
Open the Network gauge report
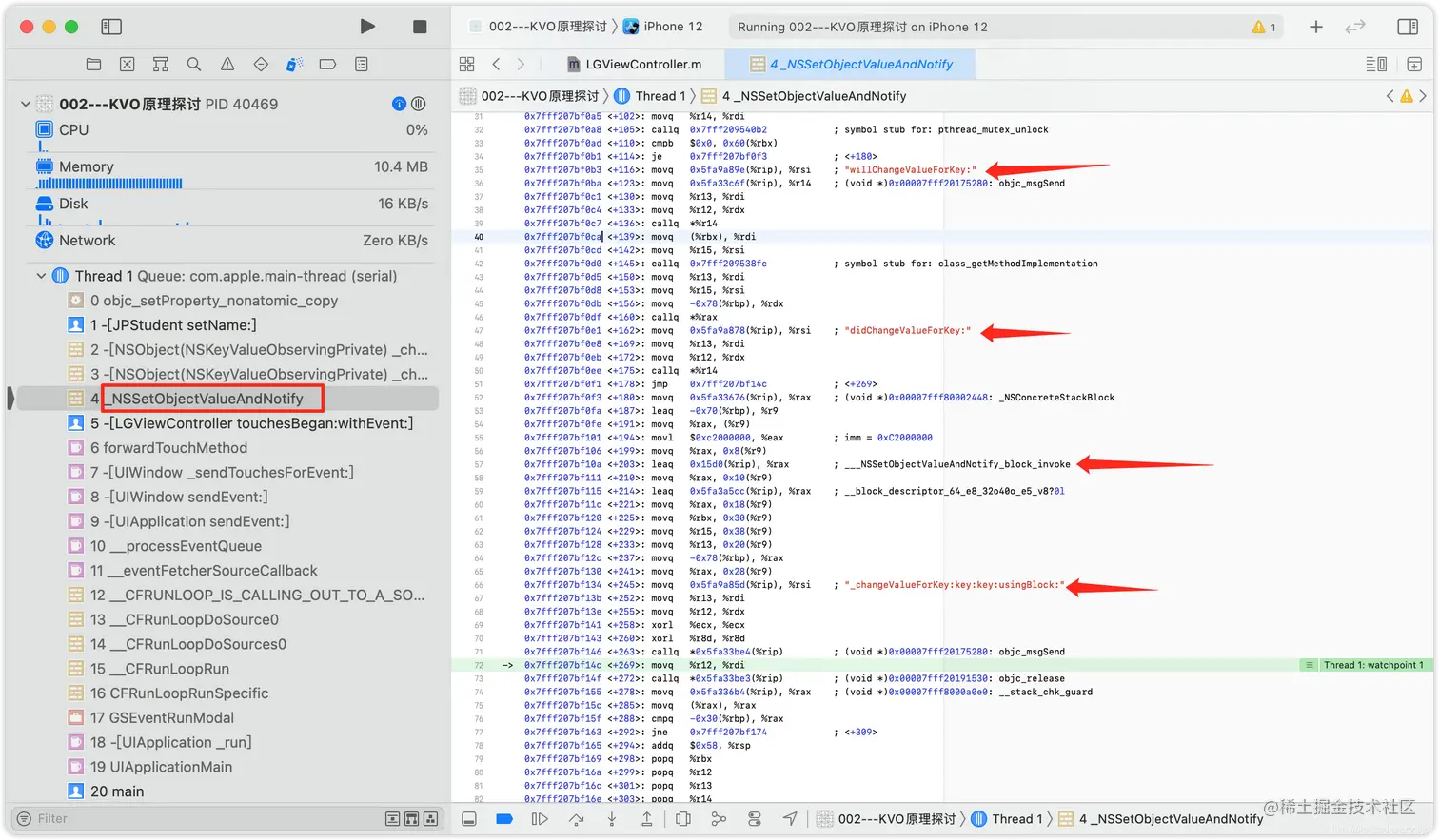(x=232, y=241)
